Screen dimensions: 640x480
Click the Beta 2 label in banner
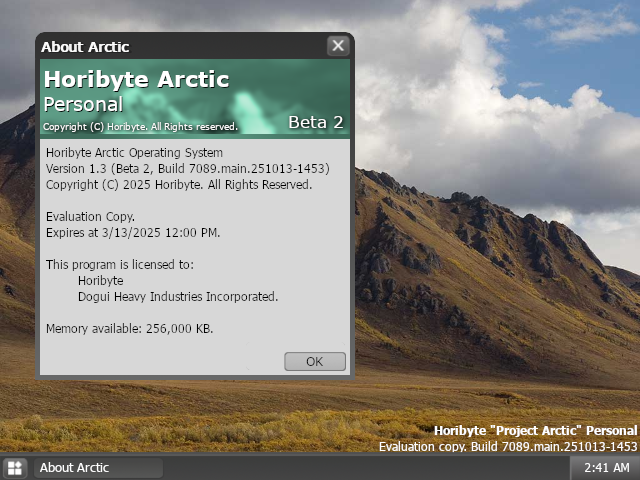coord(316,122)
